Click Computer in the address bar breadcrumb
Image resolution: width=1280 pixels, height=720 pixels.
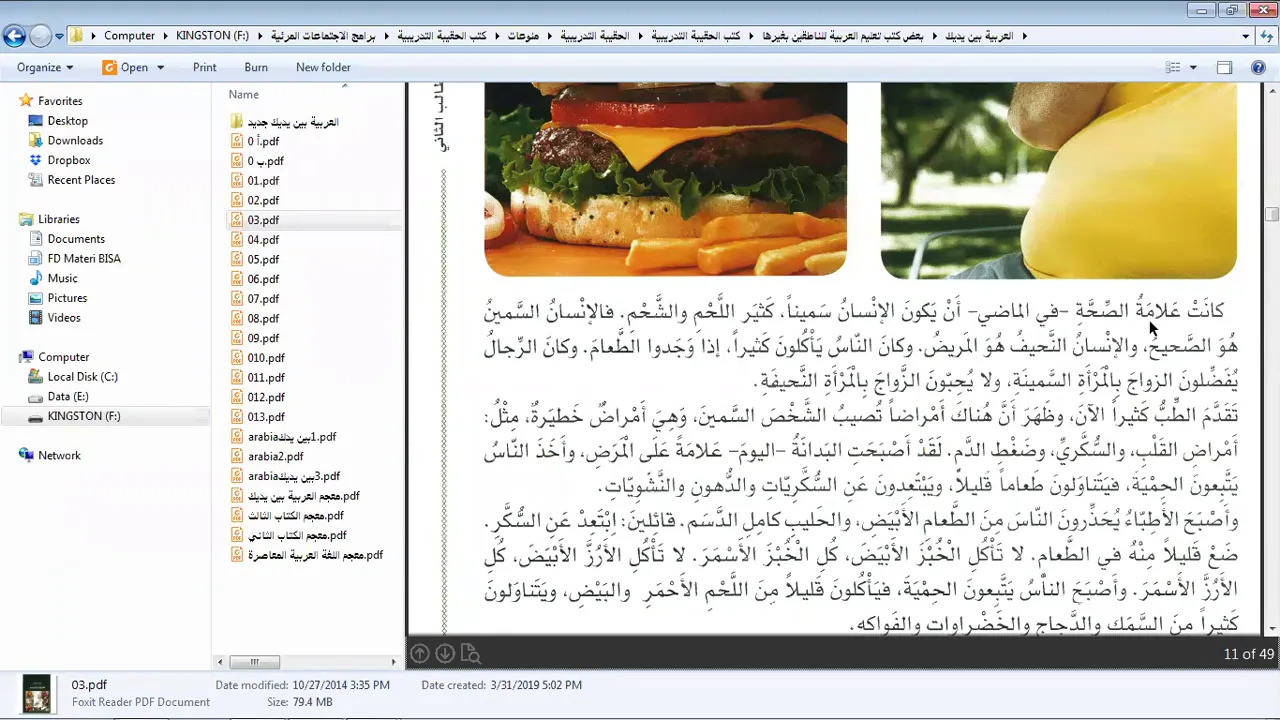coord(130,36)
